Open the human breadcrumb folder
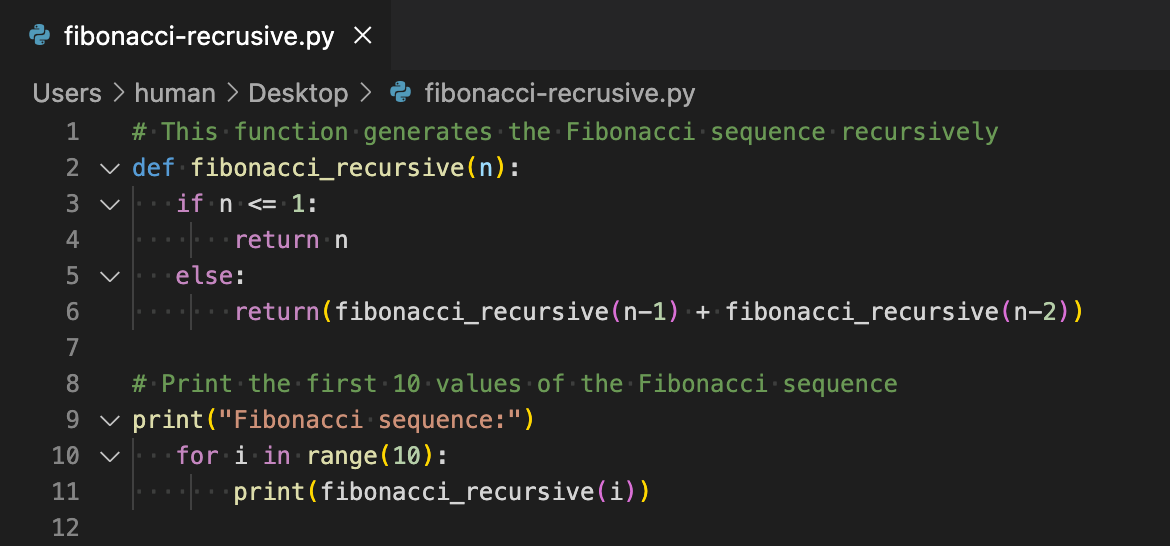Viewport: 1170px width, 546px height. [175, 93]
